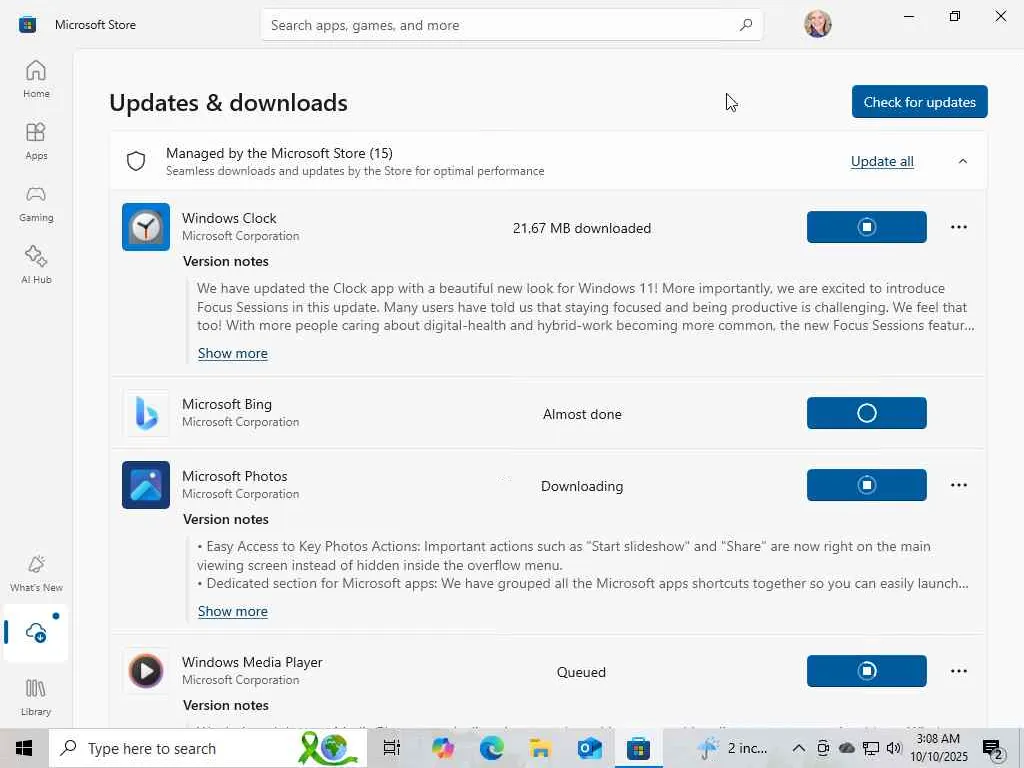1024x768 pixels.
Task: Click the Downloading status for Microsoft Photos
Action: pos(582,486)
